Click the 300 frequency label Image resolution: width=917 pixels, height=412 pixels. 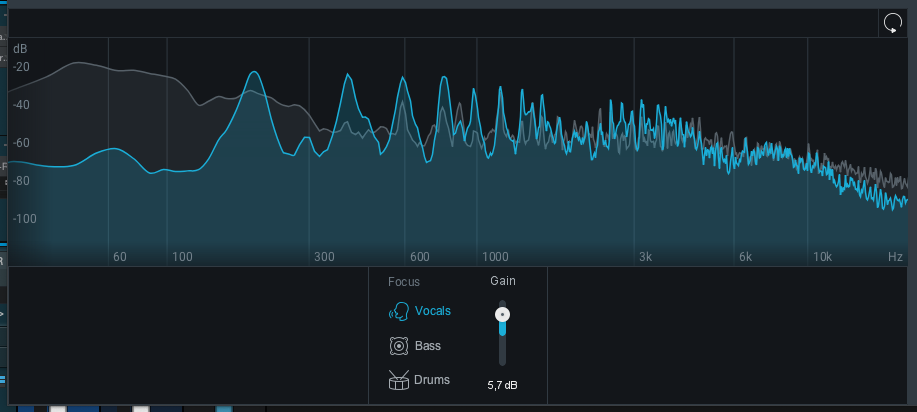pos(324,257)
